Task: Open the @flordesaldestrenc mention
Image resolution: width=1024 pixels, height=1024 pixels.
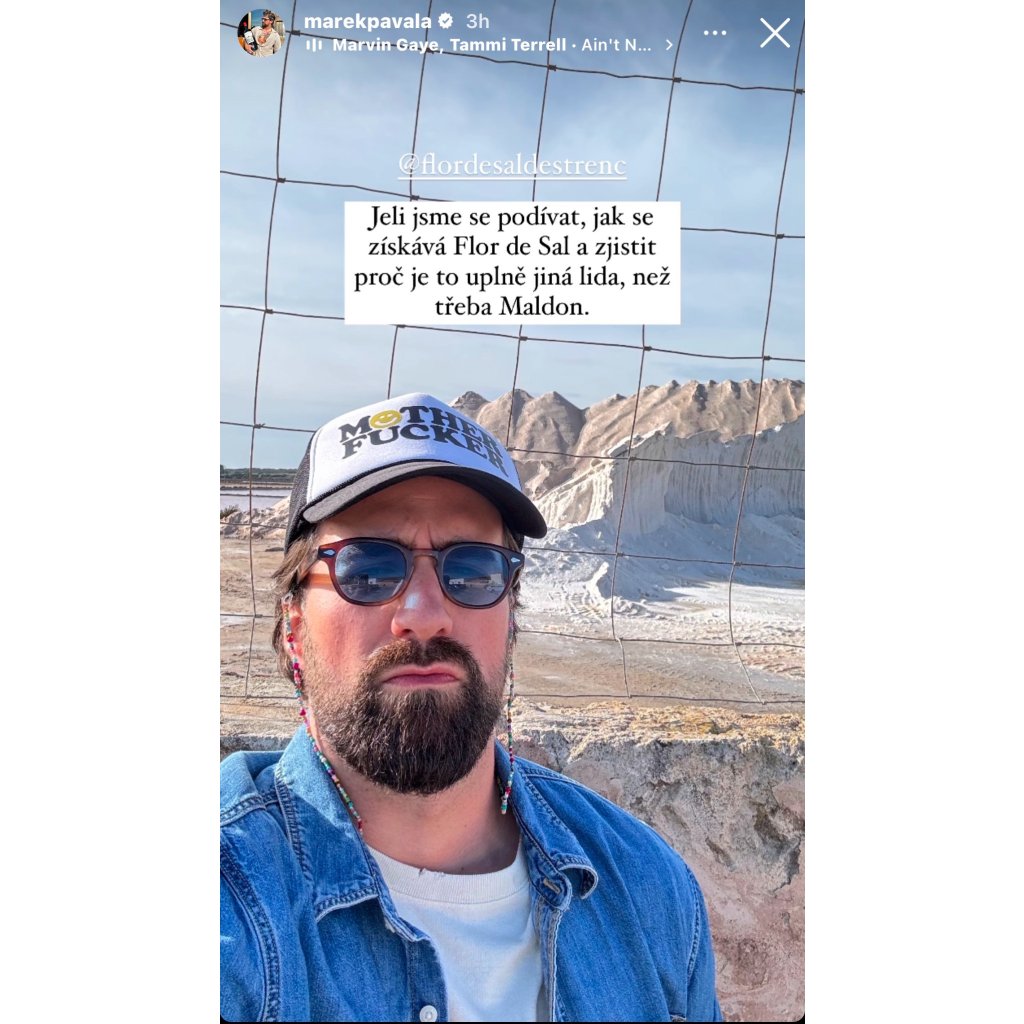Action: tap(513, 165)
